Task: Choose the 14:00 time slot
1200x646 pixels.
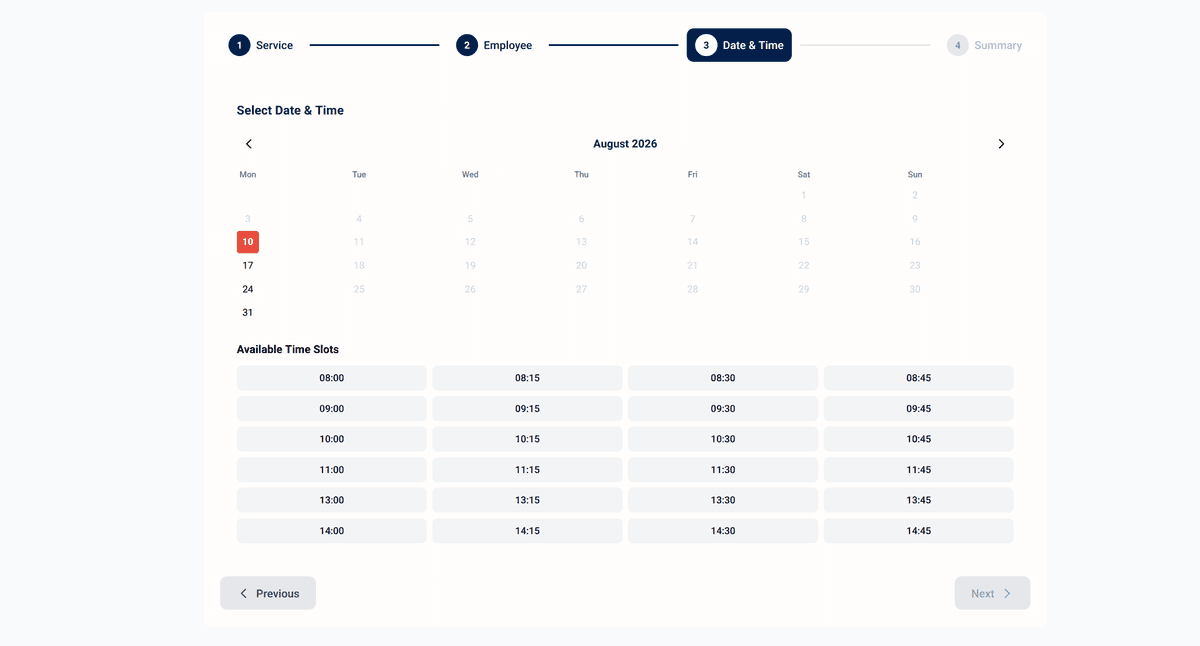Action: (332, 531)
